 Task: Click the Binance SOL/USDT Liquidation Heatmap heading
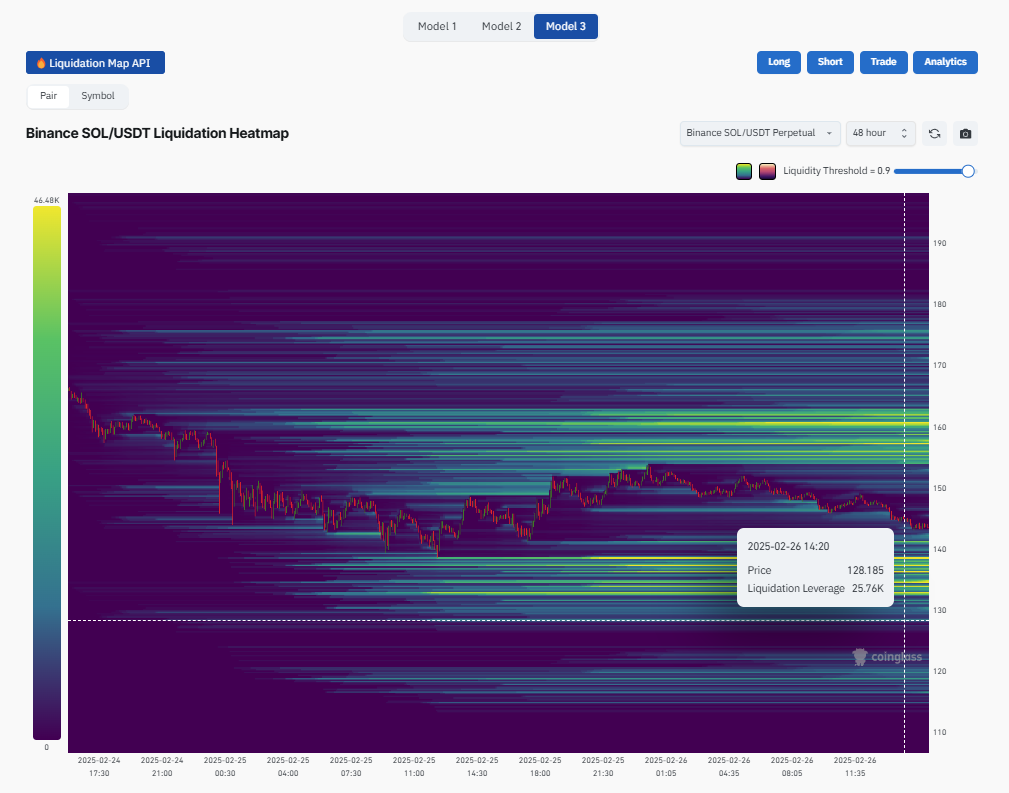click(157, 133)
